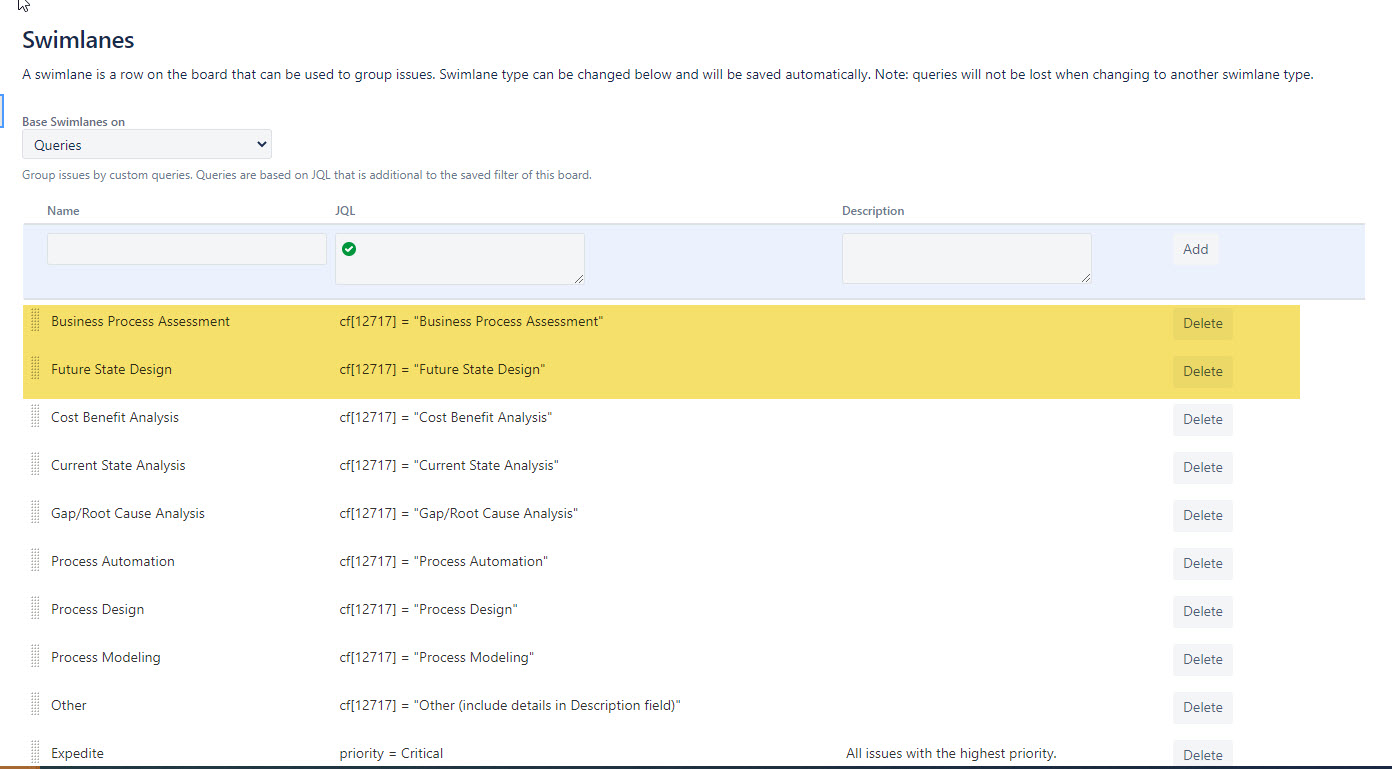Edit the Process Modeling swimlane name

105,657
